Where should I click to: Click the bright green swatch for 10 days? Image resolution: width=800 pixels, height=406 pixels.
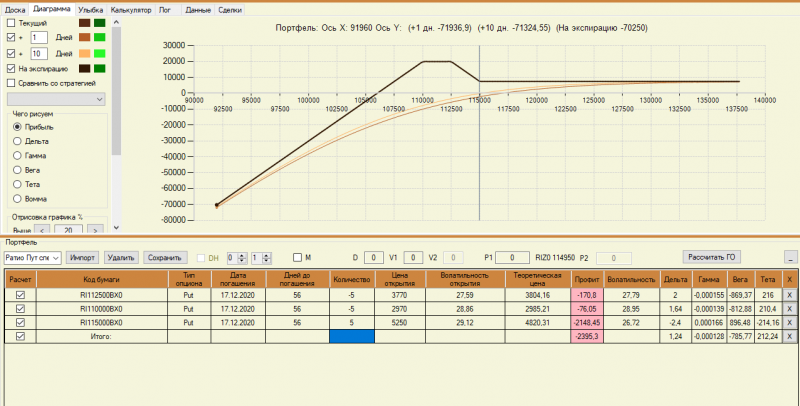pyautogui.click(x=99, y=53)
